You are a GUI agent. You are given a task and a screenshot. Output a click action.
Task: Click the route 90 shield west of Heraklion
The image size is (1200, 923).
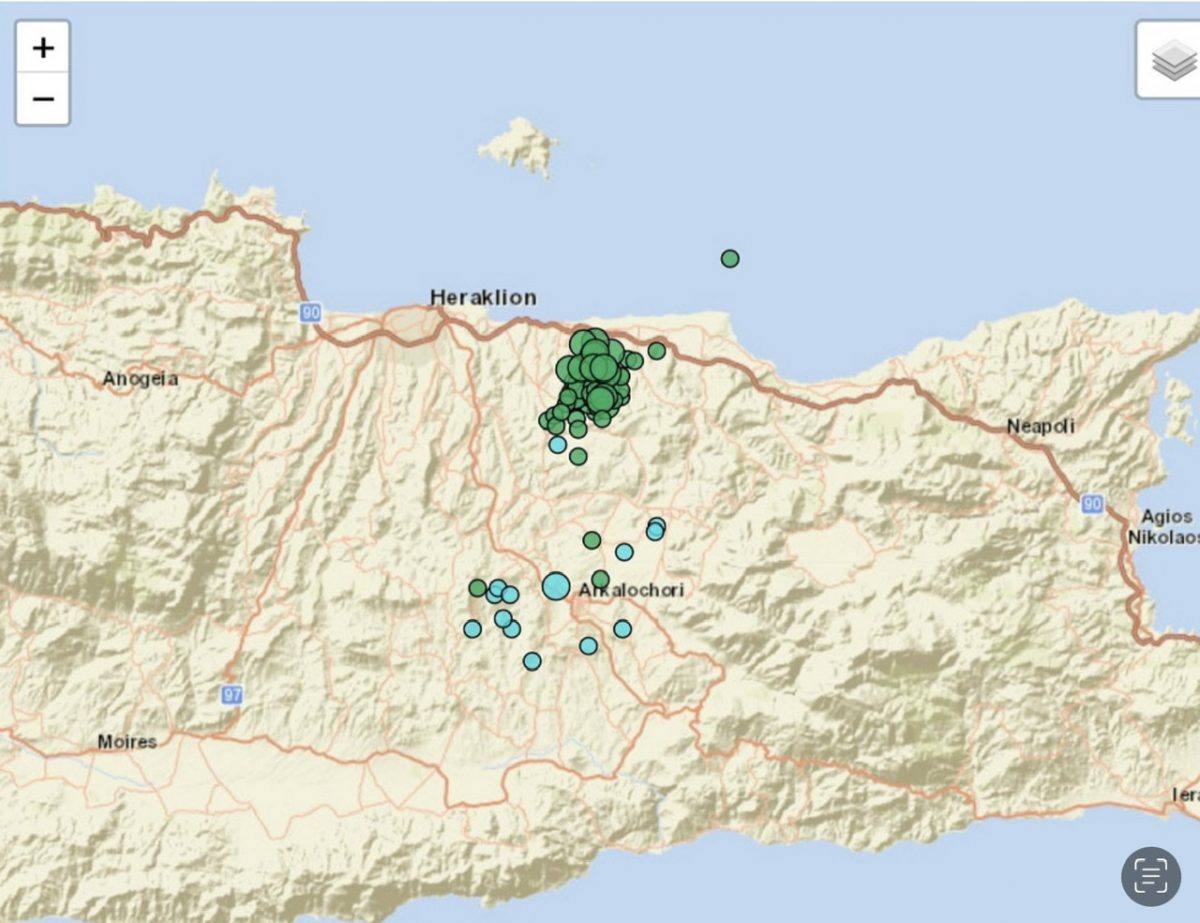tap(310, 313)
